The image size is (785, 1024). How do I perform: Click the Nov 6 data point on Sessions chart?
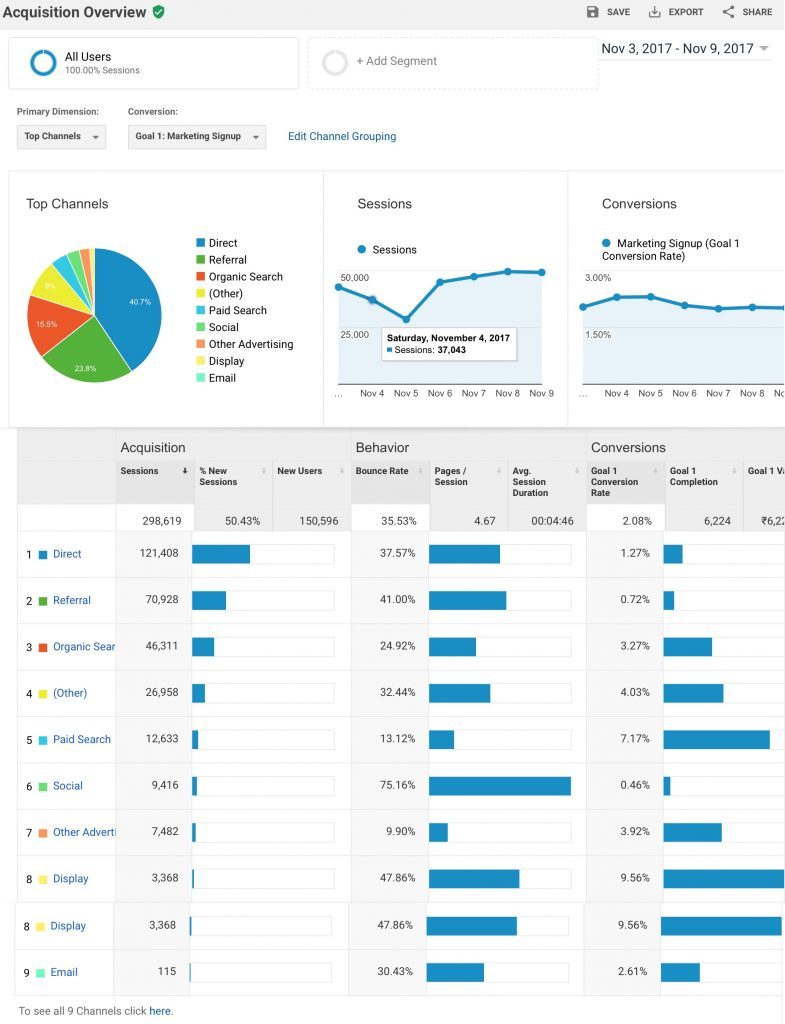click(440, 282)
